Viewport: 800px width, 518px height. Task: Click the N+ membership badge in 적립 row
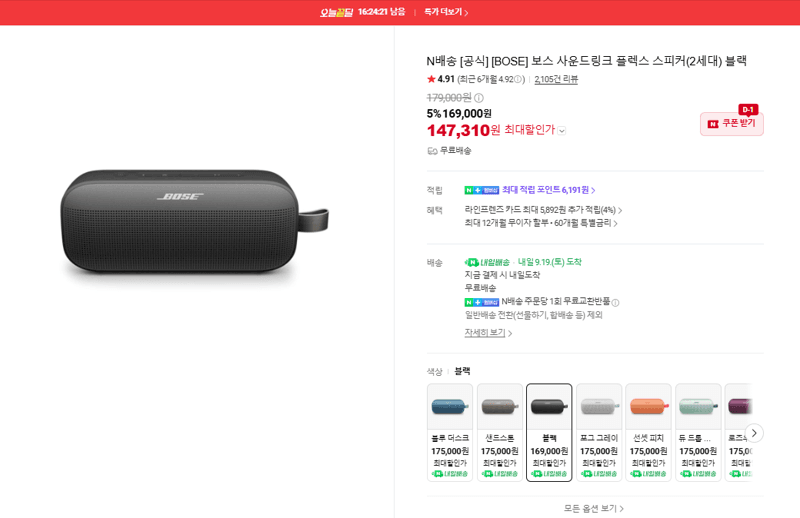[x=481, y=190]
